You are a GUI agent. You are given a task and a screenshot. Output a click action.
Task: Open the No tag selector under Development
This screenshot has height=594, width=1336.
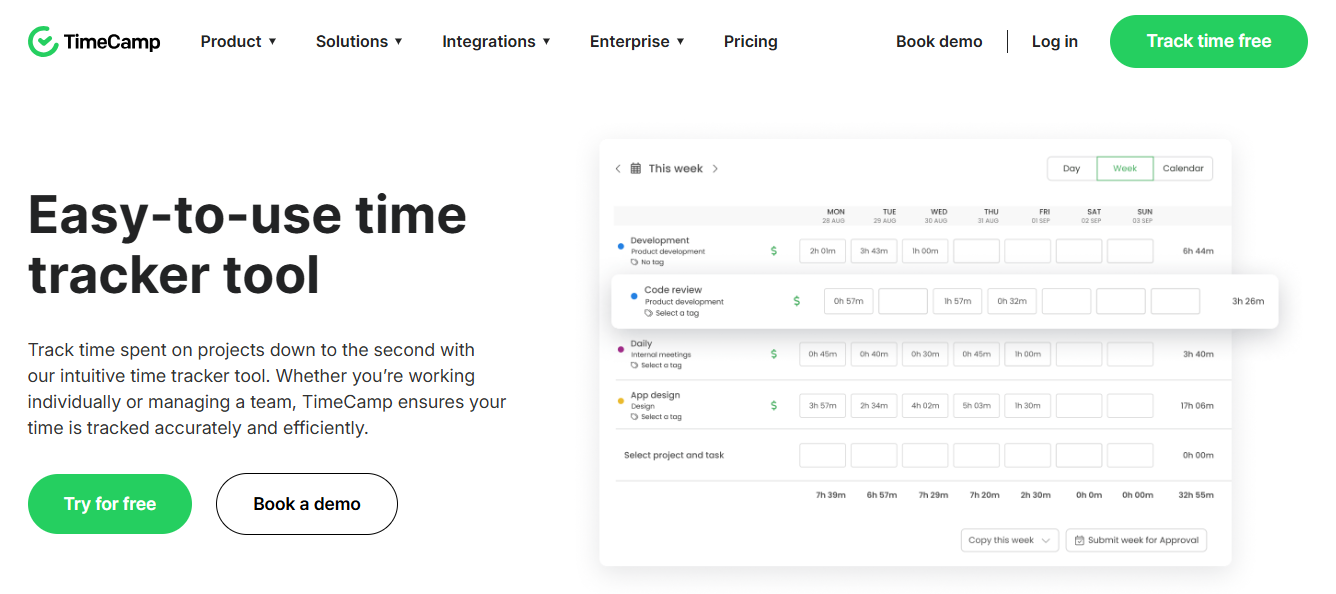pyautogui.click(x=647, y=262)
